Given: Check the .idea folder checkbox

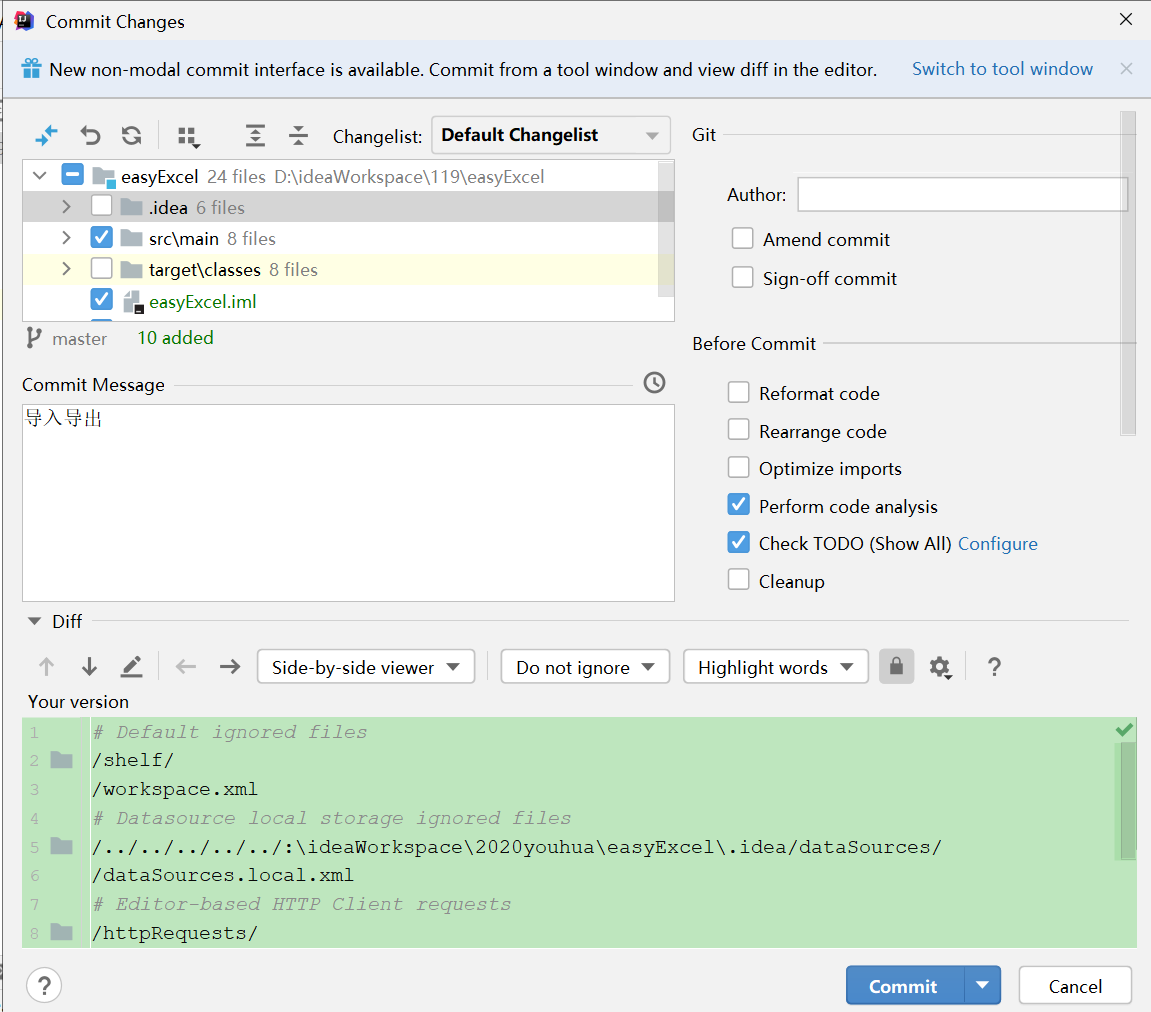Looking at the screenshot, I should coord(101,206).
